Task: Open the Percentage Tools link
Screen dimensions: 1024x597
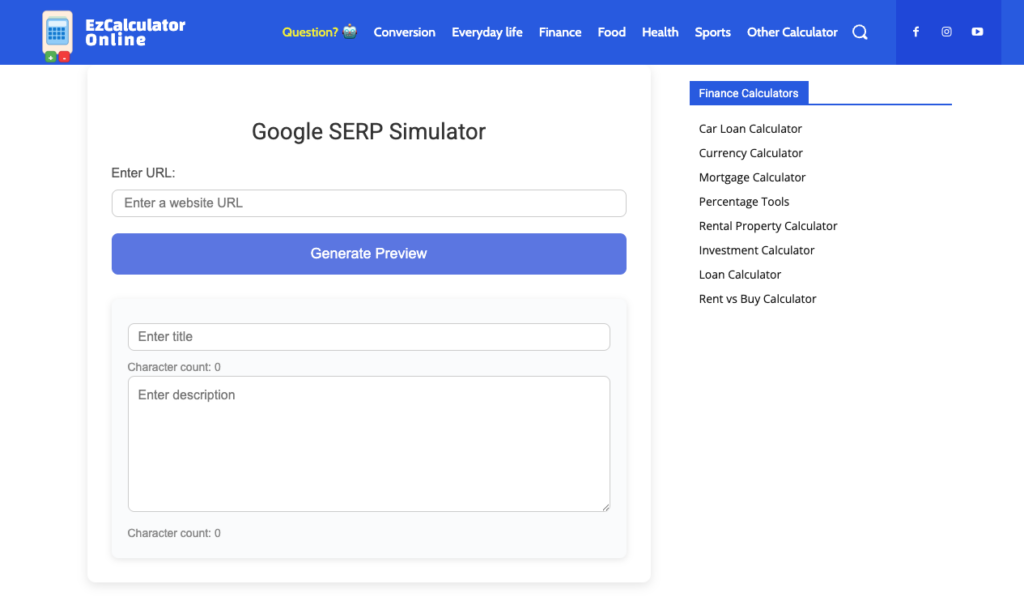Action: [744, 201]
